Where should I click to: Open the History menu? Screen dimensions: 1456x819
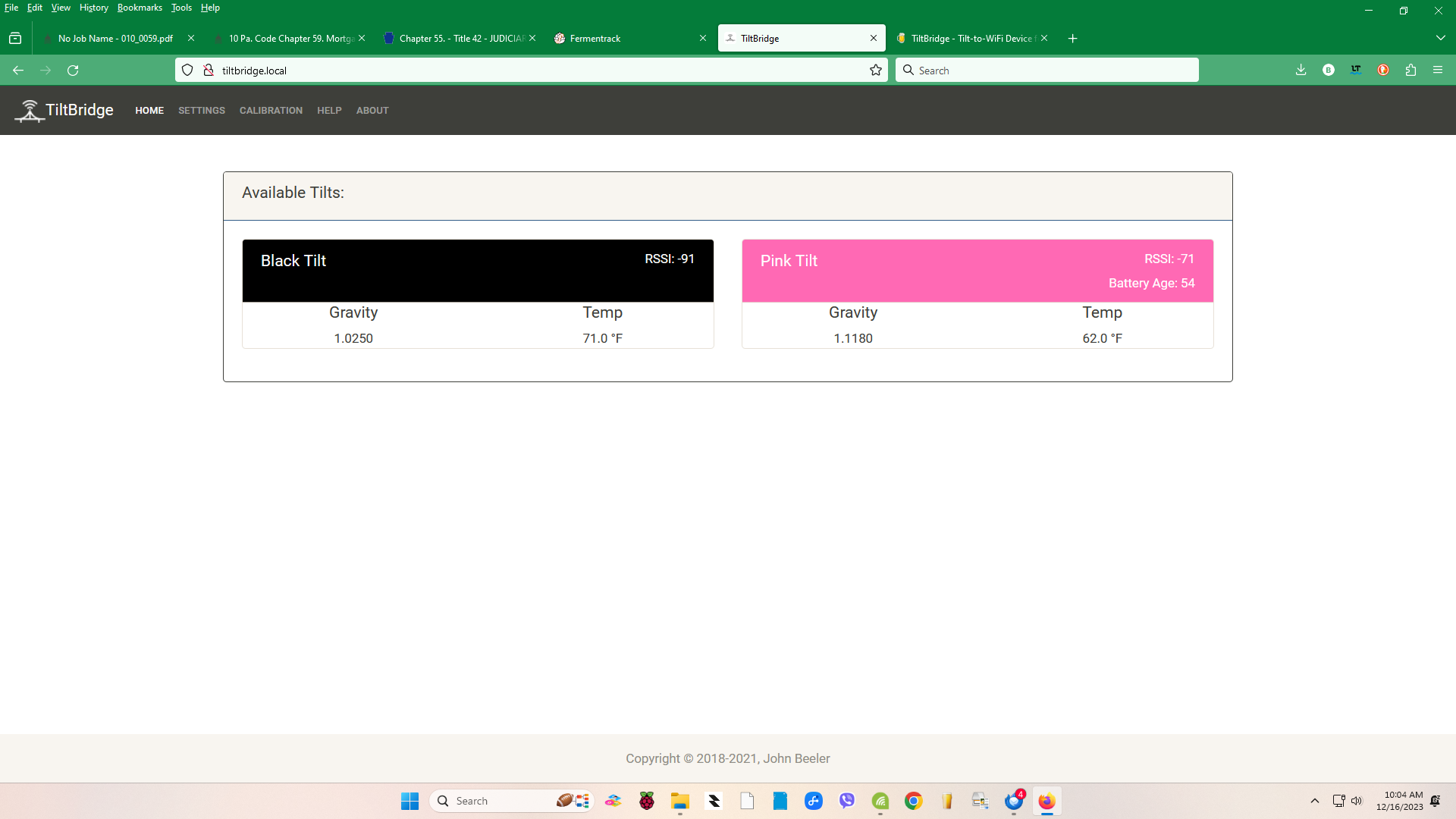(94, 8)
